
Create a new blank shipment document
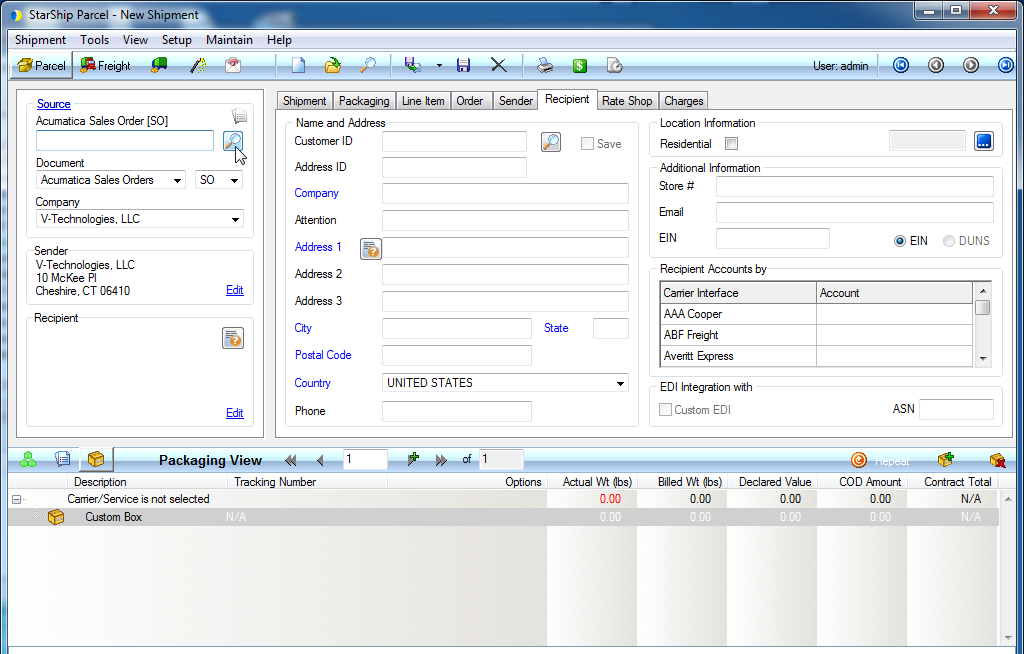click(298, 65)
